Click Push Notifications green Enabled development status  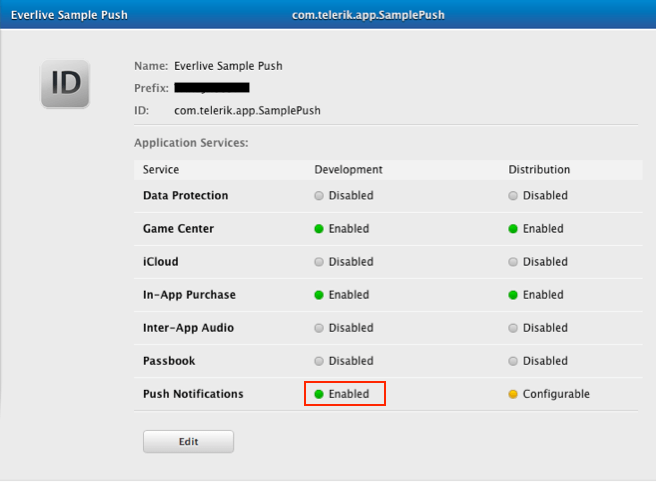point(344,394)
